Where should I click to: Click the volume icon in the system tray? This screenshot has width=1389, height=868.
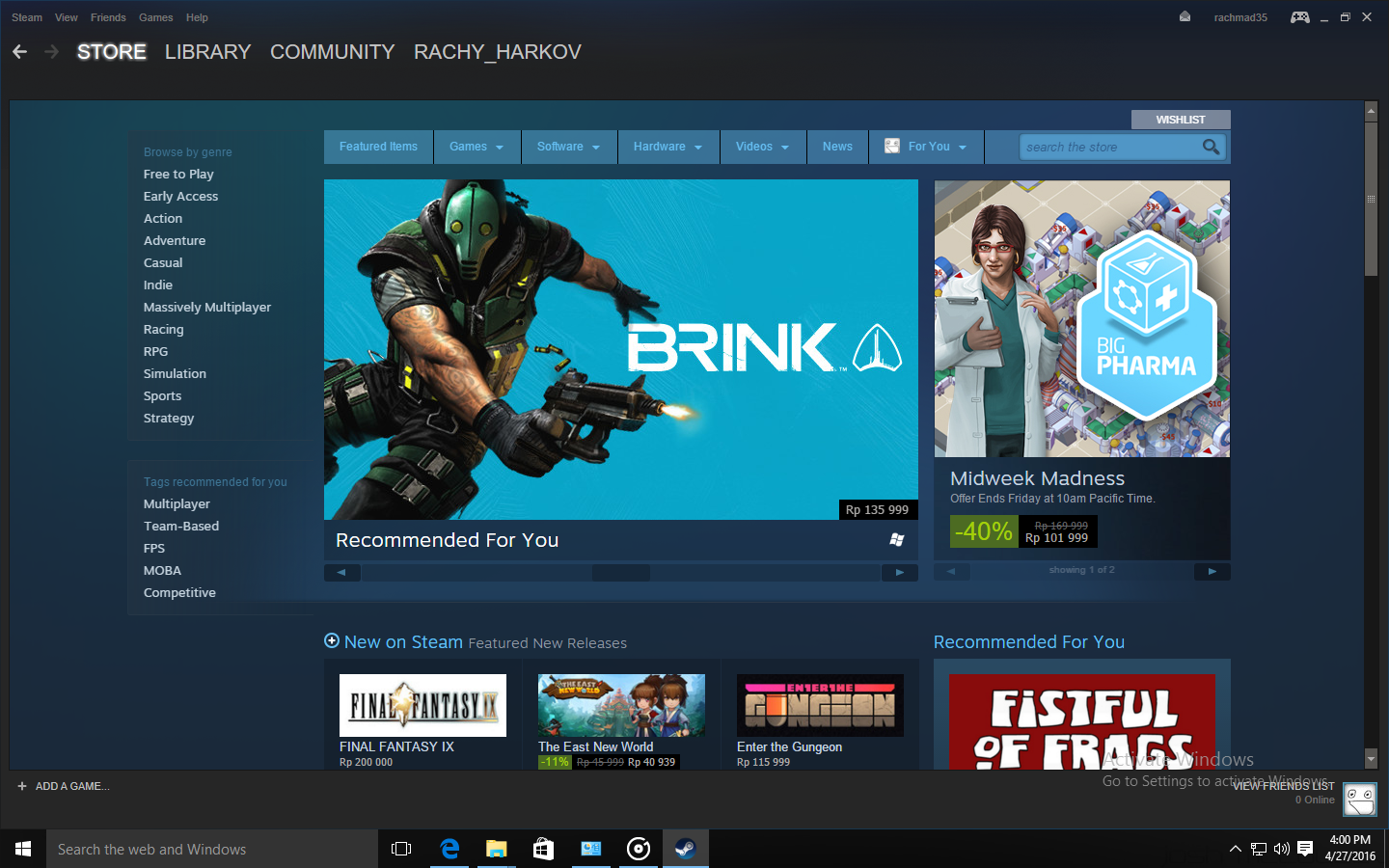(1282, 849)
